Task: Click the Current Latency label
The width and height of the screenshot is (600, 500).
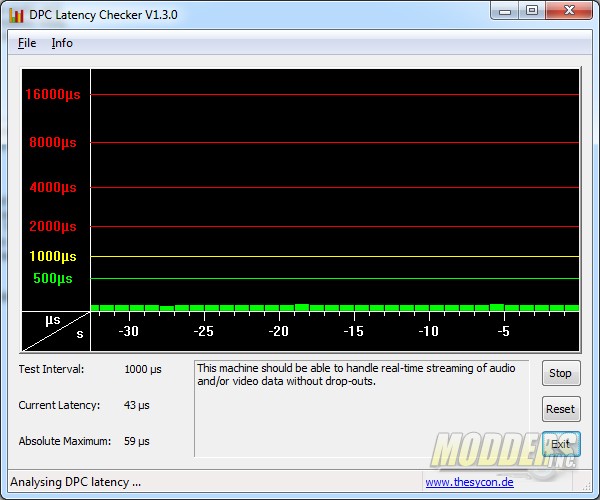Action: (59, 405)
